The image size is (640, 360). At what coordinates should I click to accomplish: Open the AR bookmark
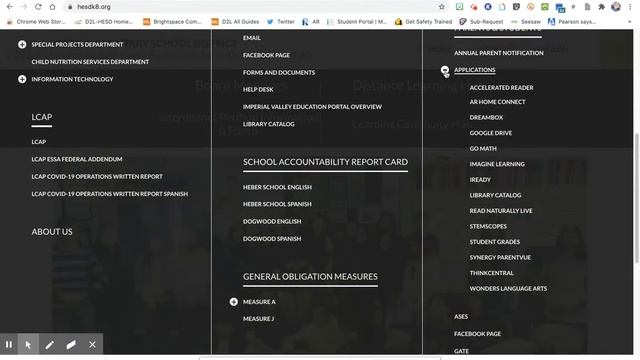(x=311, y=22)
